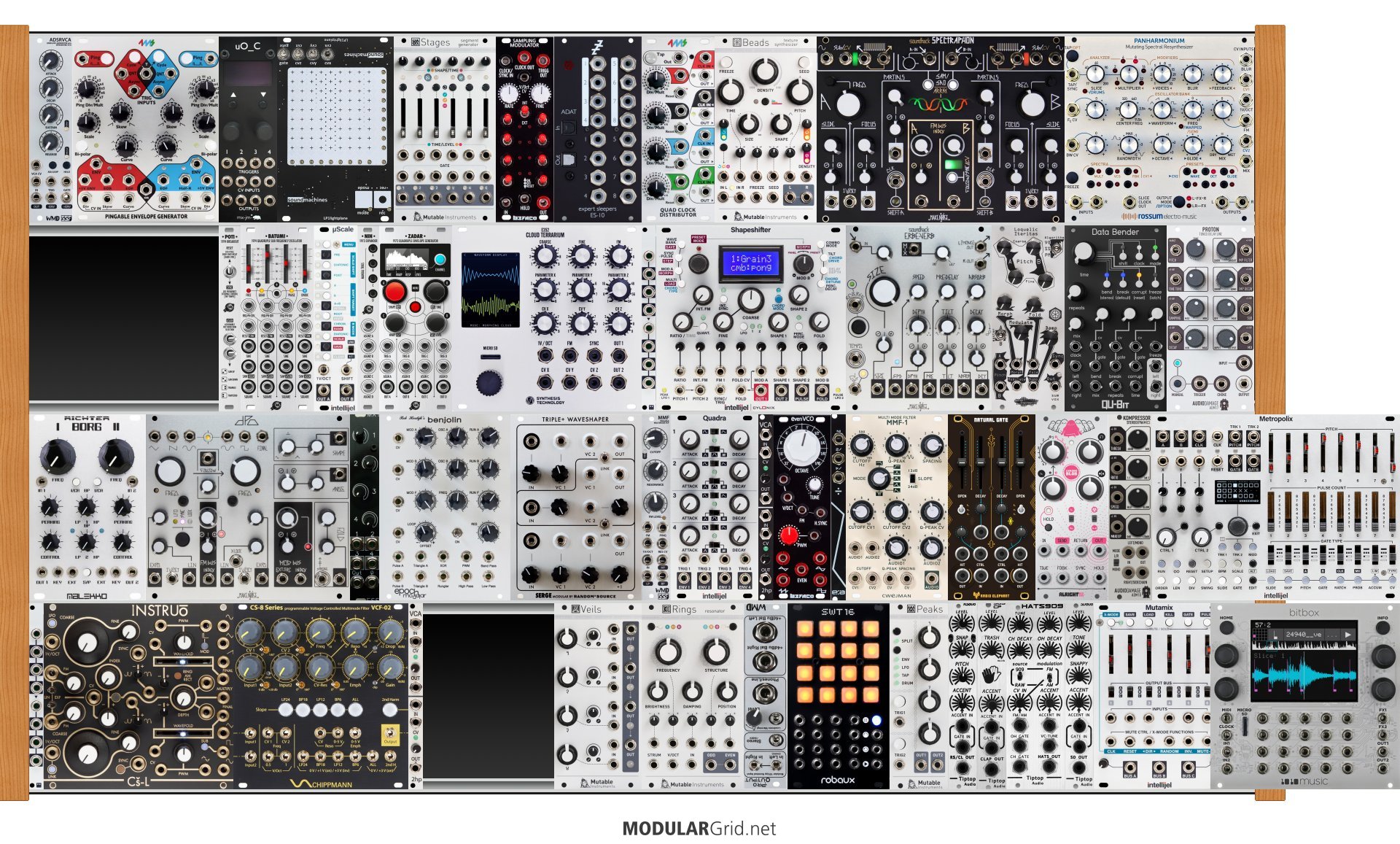
Task: Click the Shapeshifter blue LCD screen
Action: 750,263
